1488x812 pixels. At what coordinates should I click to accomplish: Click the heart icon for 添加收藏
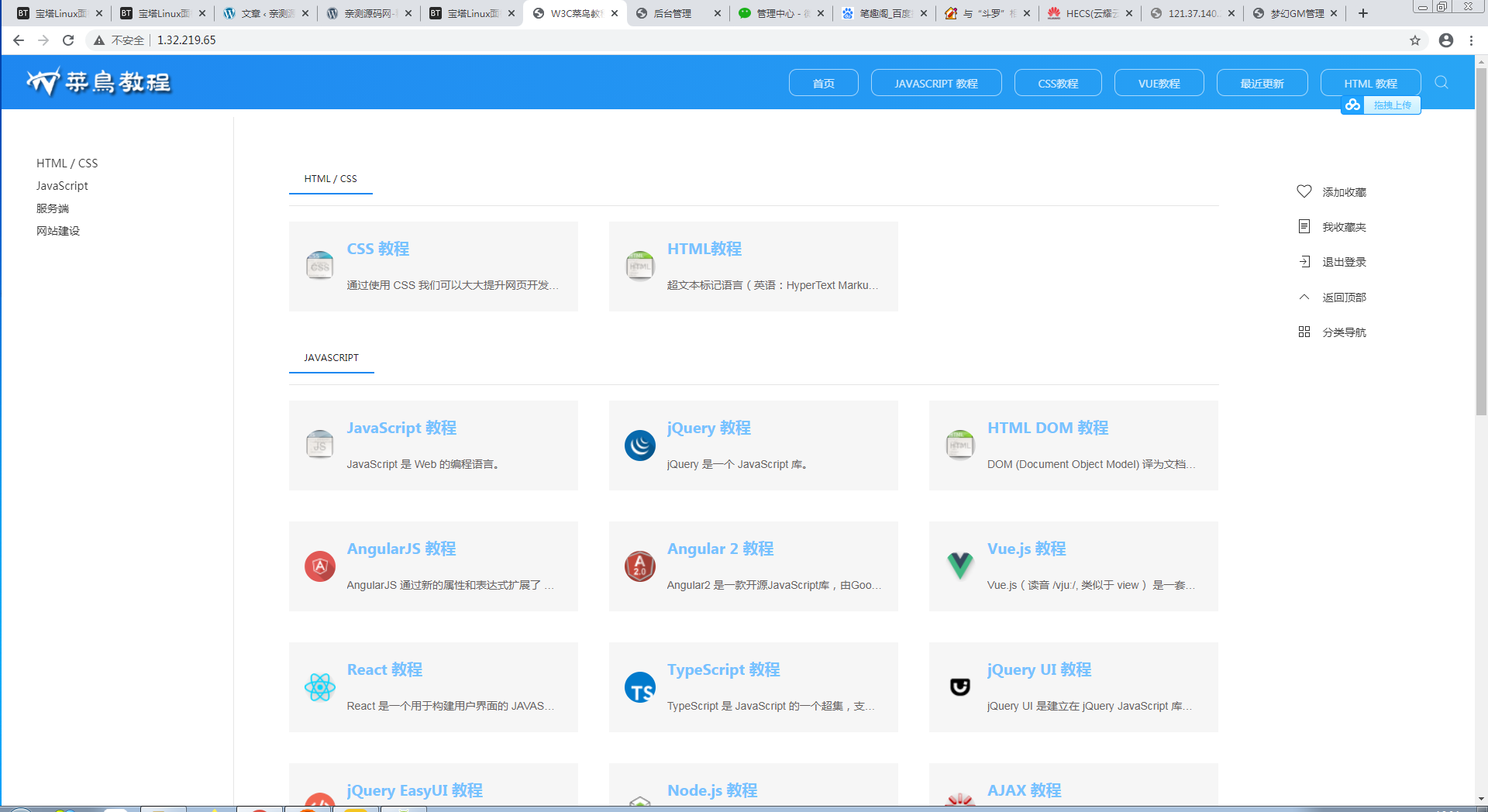[x=1304, y=191]
